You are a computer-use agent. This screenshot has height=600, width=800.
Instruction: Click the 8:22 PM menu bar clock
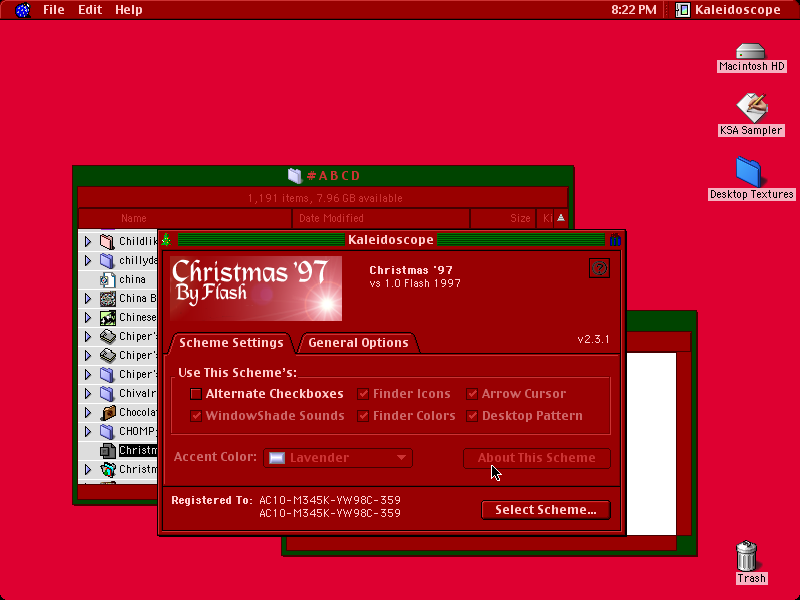634,10
